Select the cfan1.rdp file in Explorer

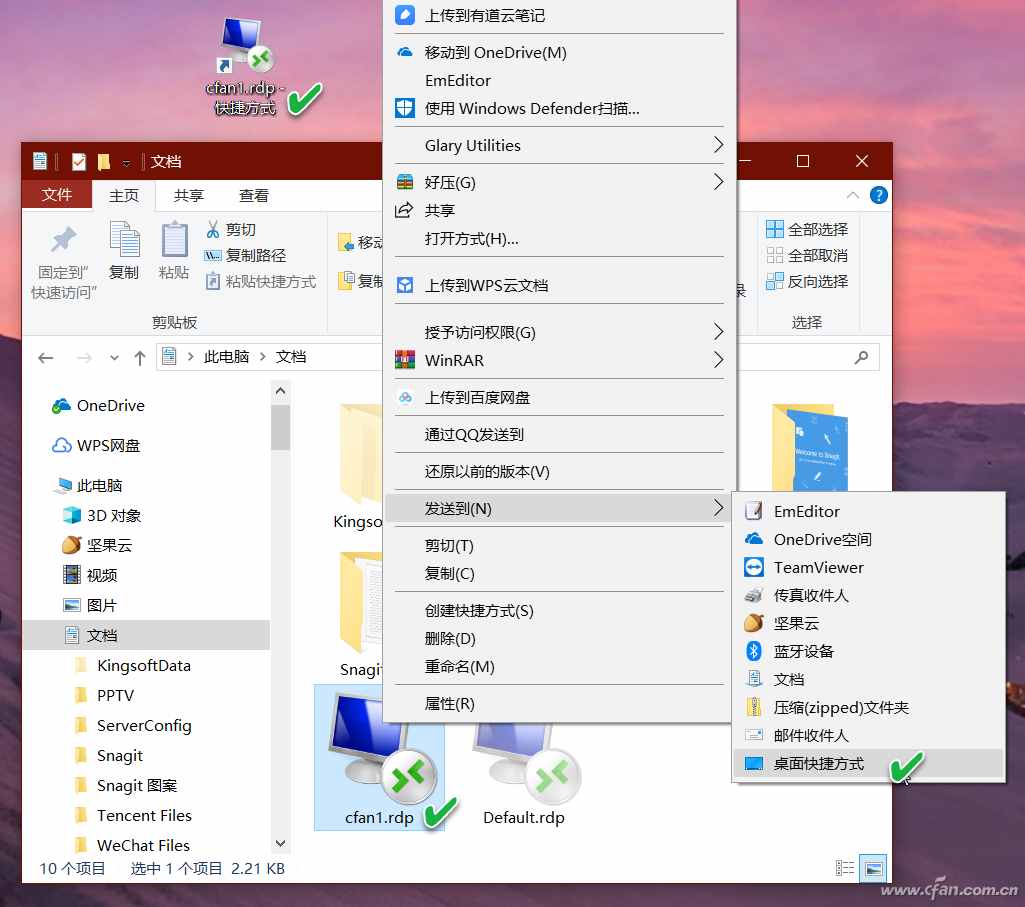[x=379, y=759]
